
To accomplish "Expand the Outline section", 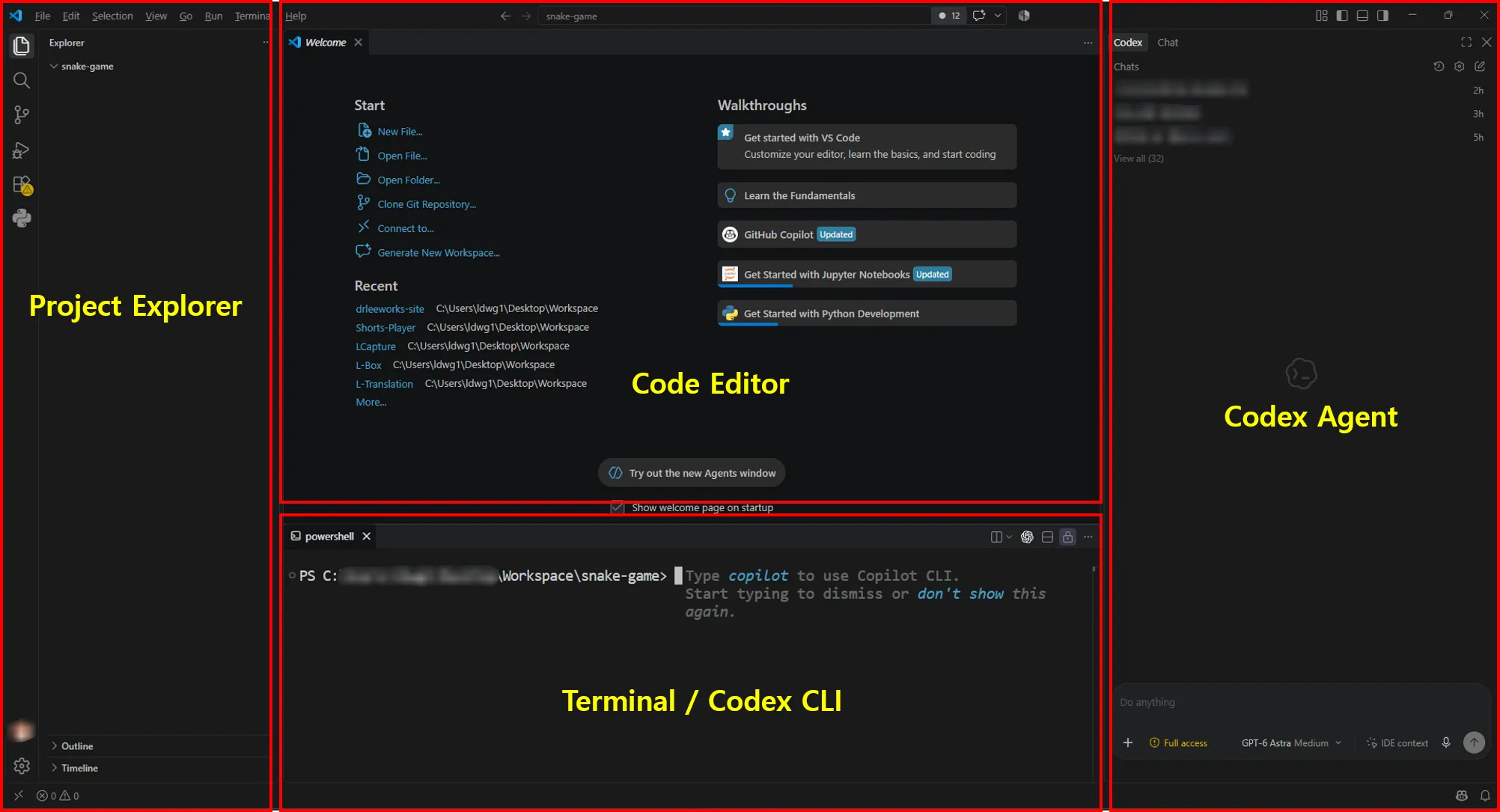I will click(55, 746).
